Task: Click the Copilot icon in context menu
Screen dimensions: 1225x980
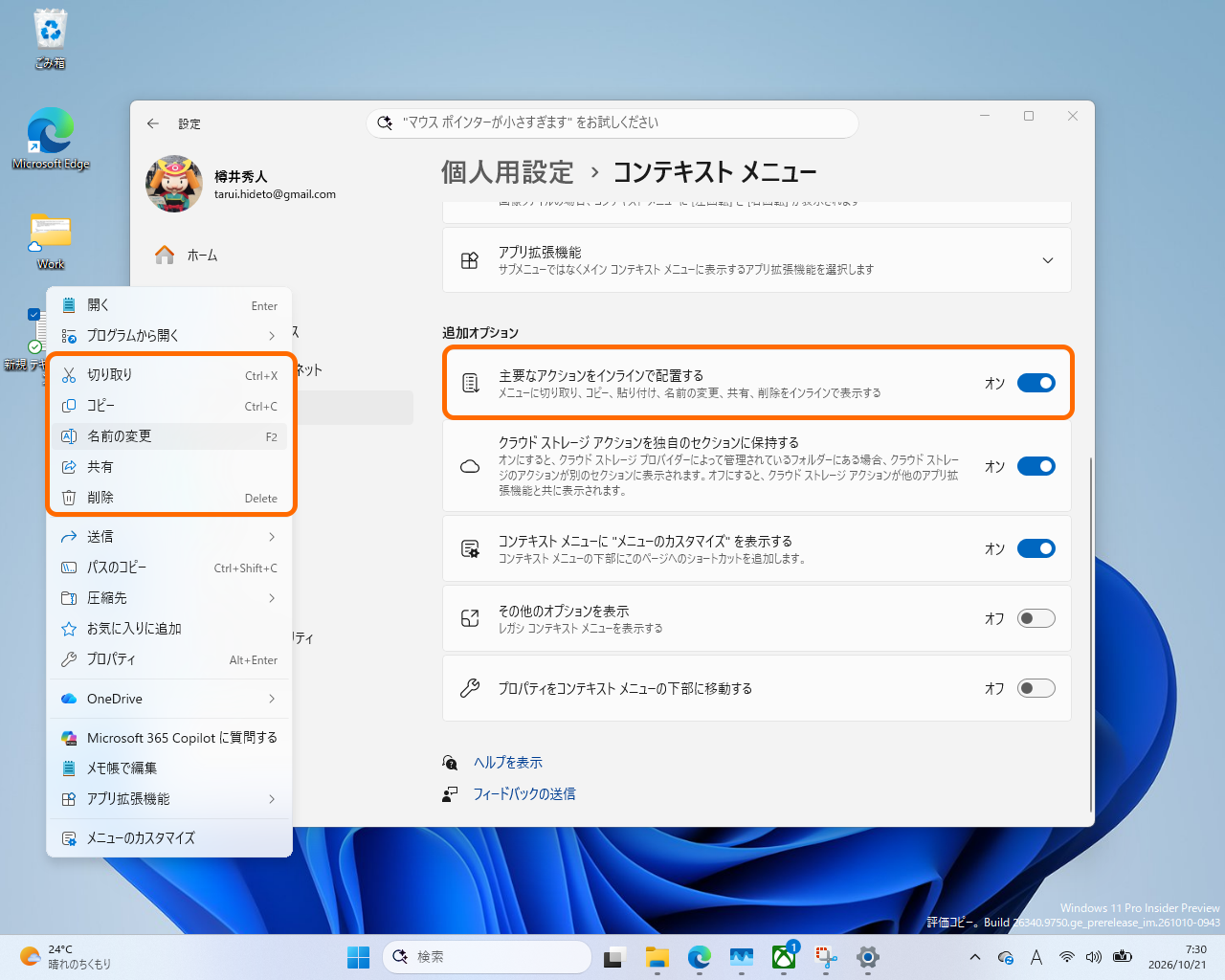Action: [x=69, y=738]
